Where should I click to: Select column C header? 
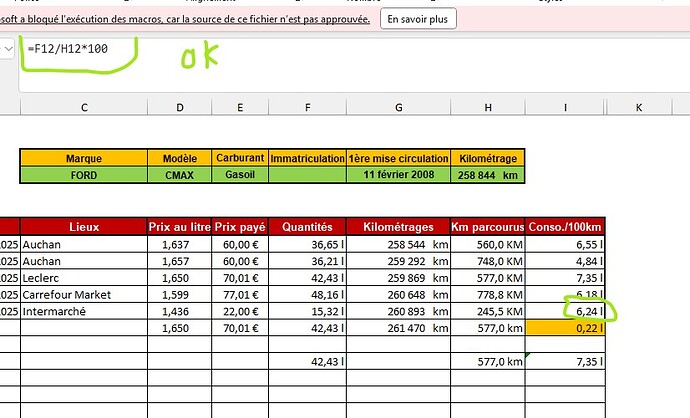click(84, 108)
